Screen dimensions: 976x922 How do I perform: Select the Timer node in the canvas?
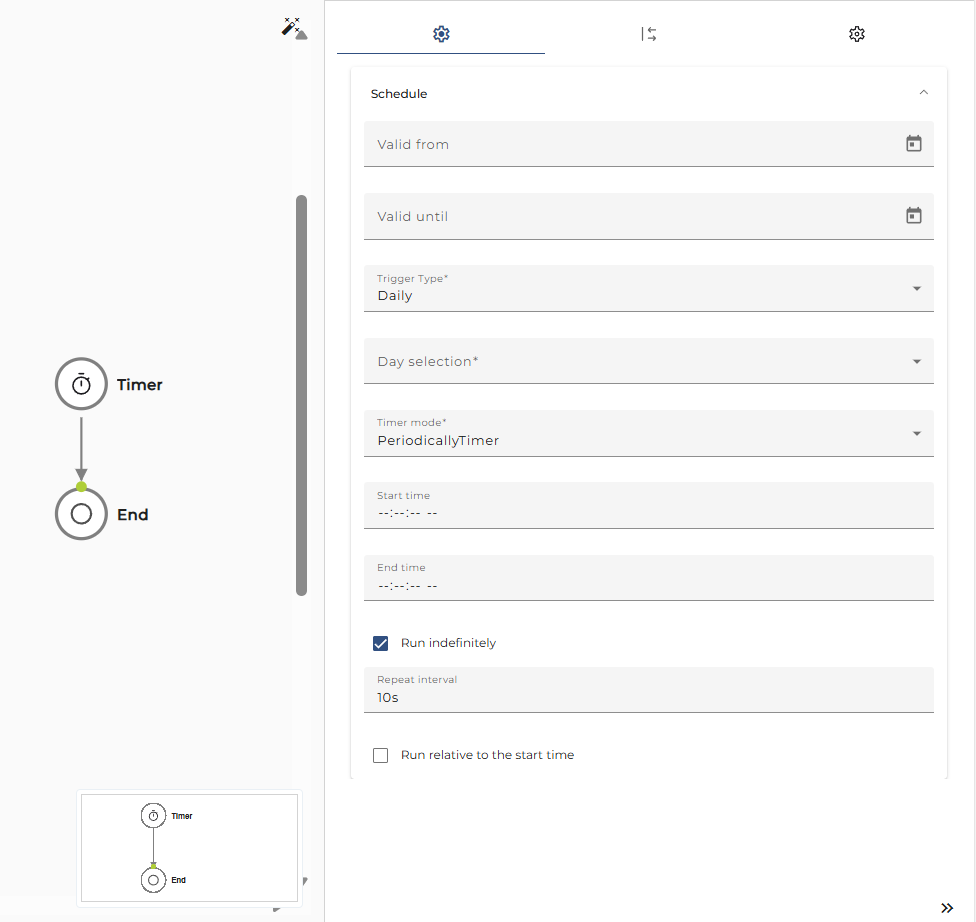[x=81, y=384]
